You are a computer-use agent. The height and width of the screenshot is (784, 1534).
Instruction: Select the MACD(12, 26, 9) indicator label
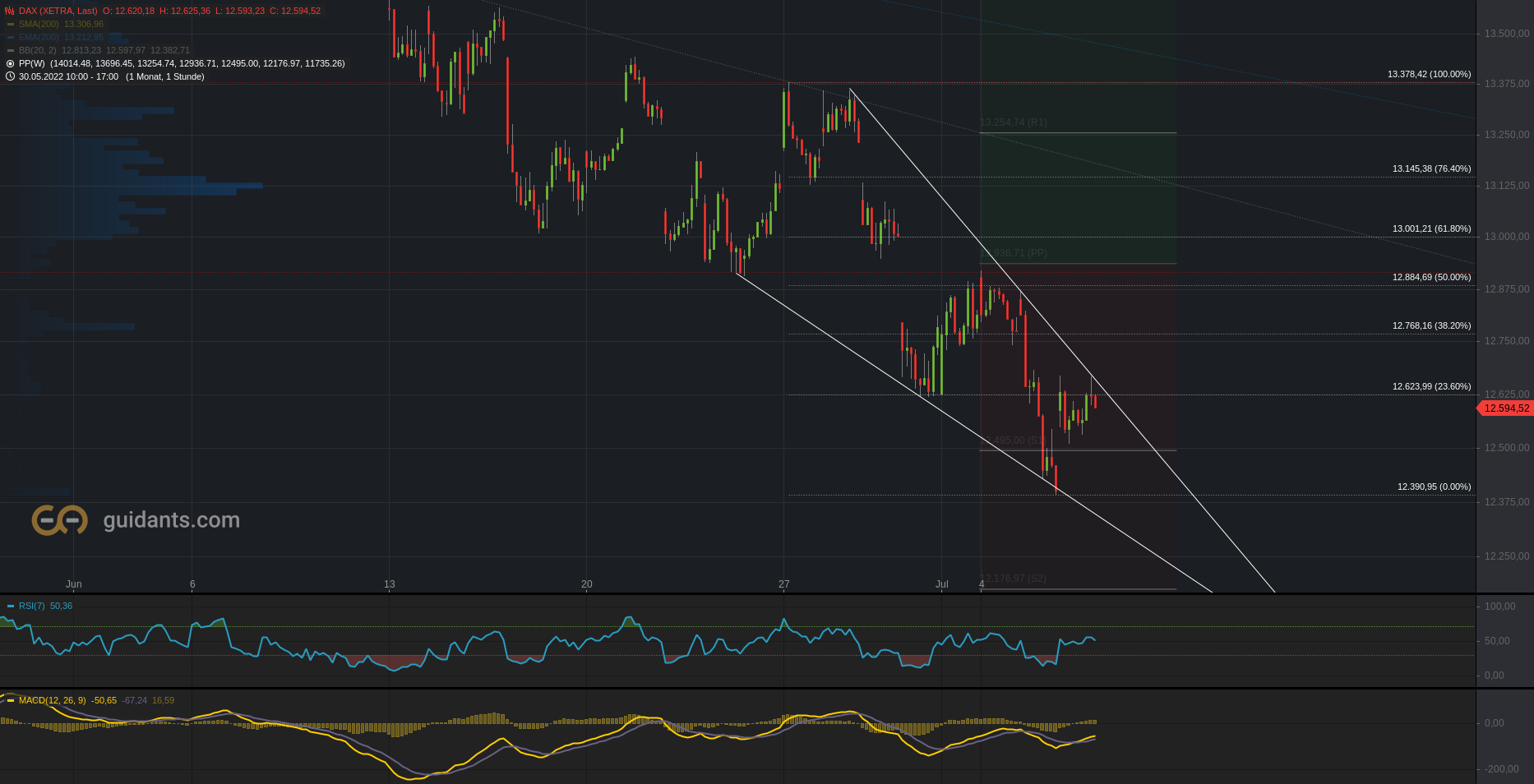52,700
